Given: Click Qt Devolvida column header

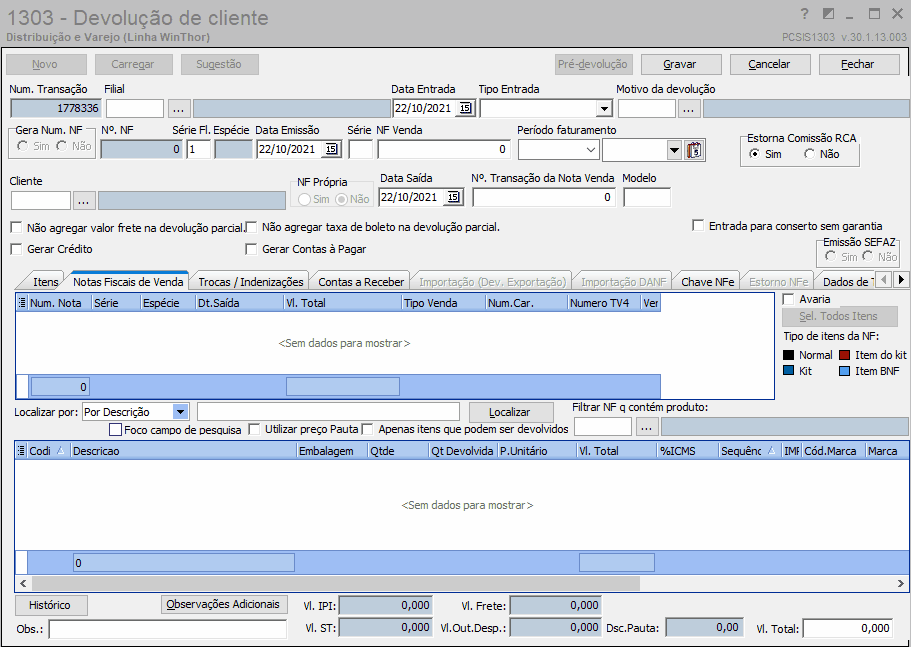Looking at the screenshot, I should 462,451.
